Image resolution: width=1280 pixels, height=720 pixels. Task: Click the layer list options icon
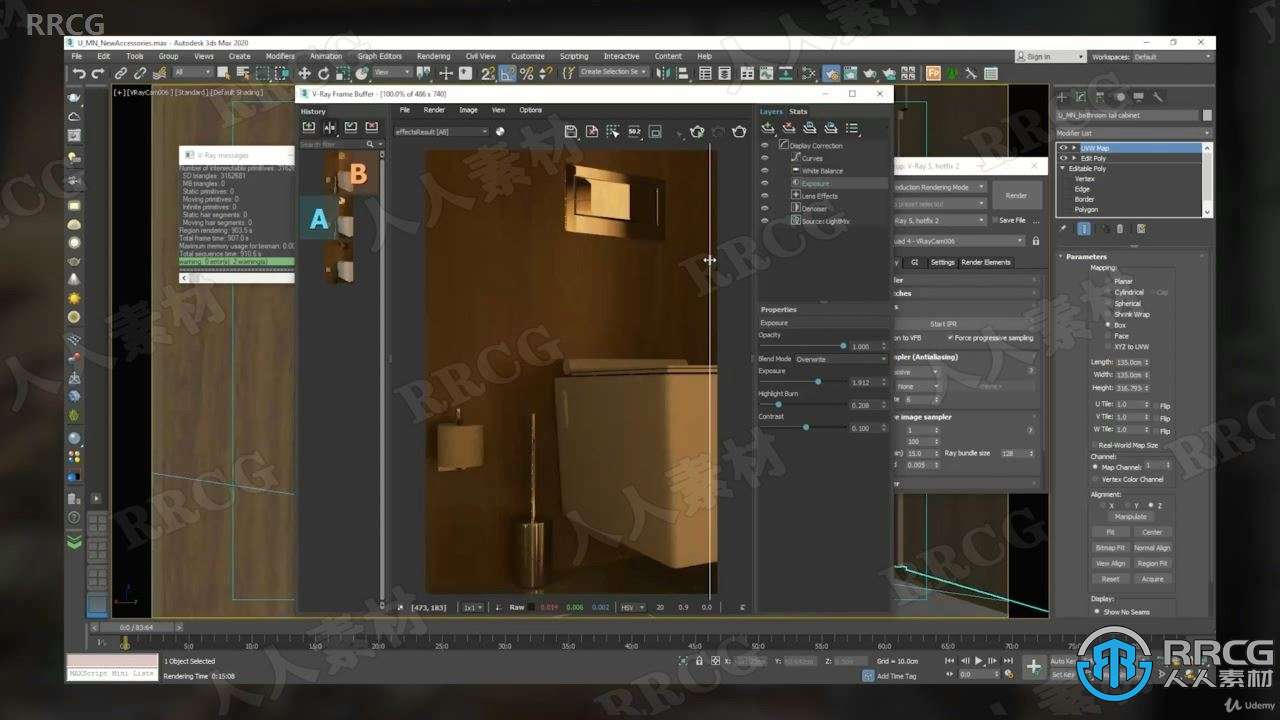click(x=852, y=128)
